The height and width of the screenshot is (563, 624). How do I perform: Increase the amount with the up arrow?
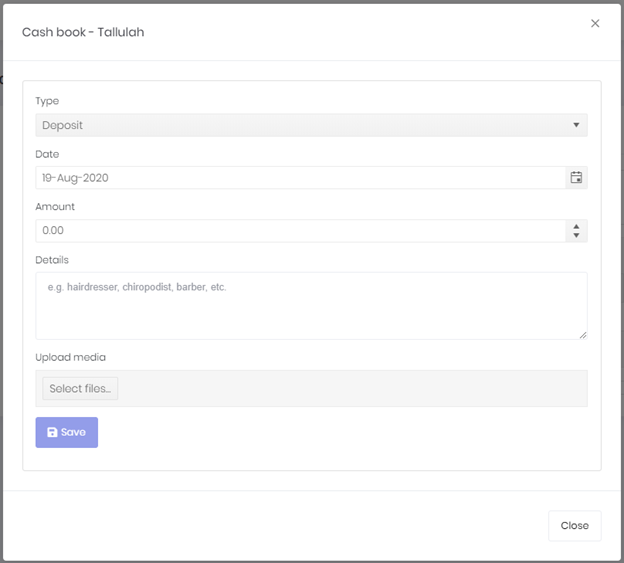pyautogui.click(x=576, y=226)
